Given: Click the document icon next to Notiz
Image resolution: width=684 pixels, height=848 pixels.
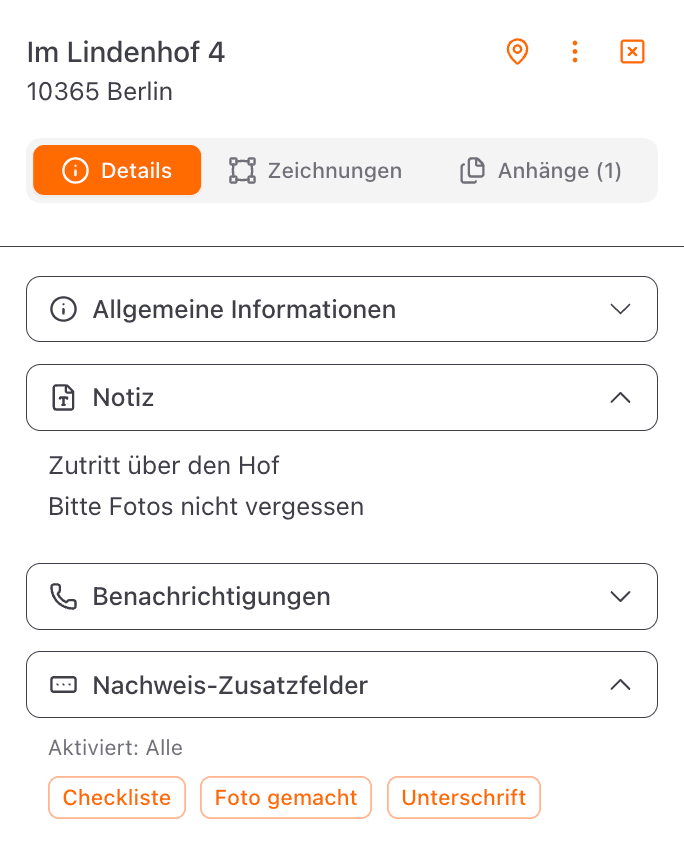Looking at the screenshot, I should pyautogui.click(x=63, y=397).
